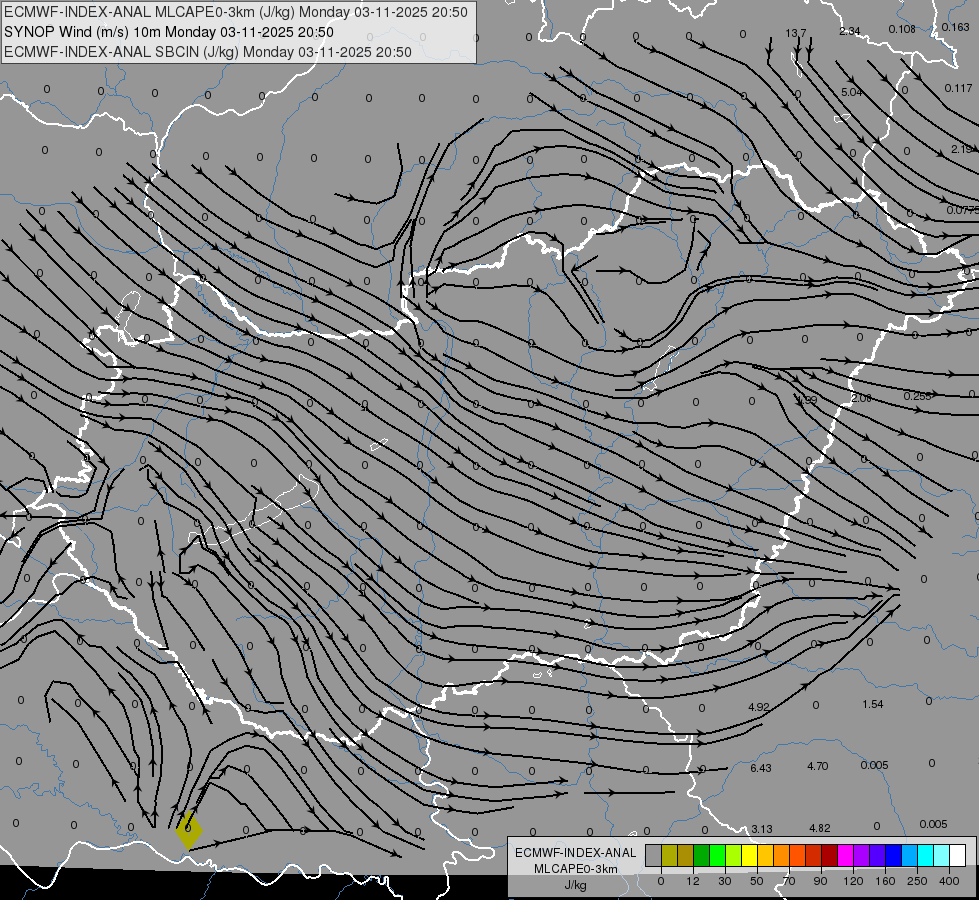The image size is (979, 900).
Task: Click the 120 tick label on the color scale
Action: tap(853, 881)
